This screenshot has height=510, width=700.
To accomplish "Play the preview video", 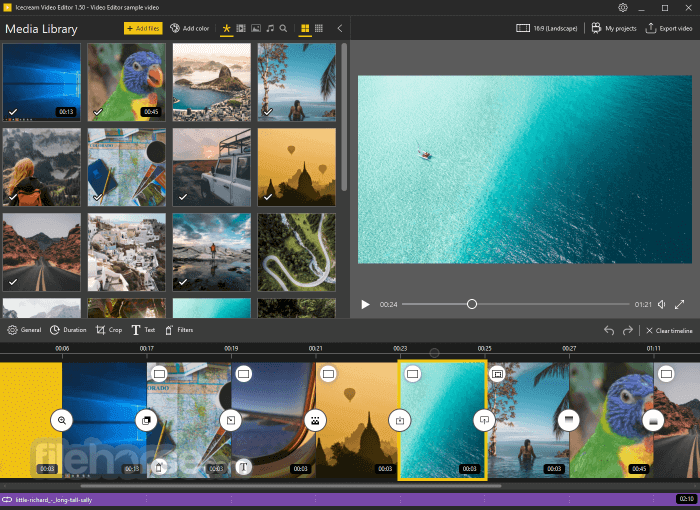I will (365, 305).
